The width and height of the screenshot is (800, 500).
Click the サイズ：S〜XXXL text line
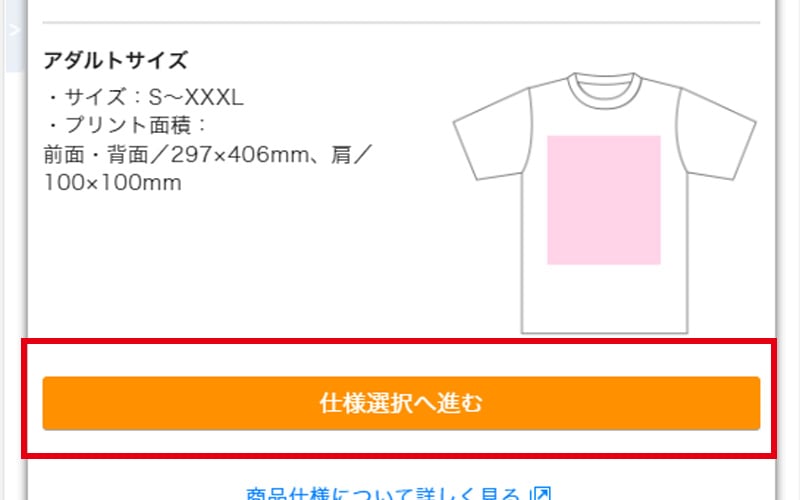(144, 97)
